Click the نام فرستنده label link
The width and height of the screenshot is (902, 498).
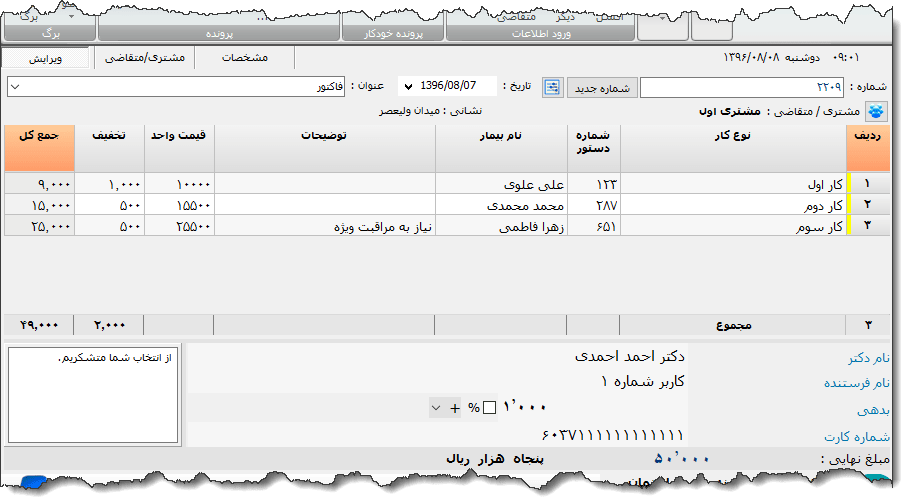click(857, 384)
